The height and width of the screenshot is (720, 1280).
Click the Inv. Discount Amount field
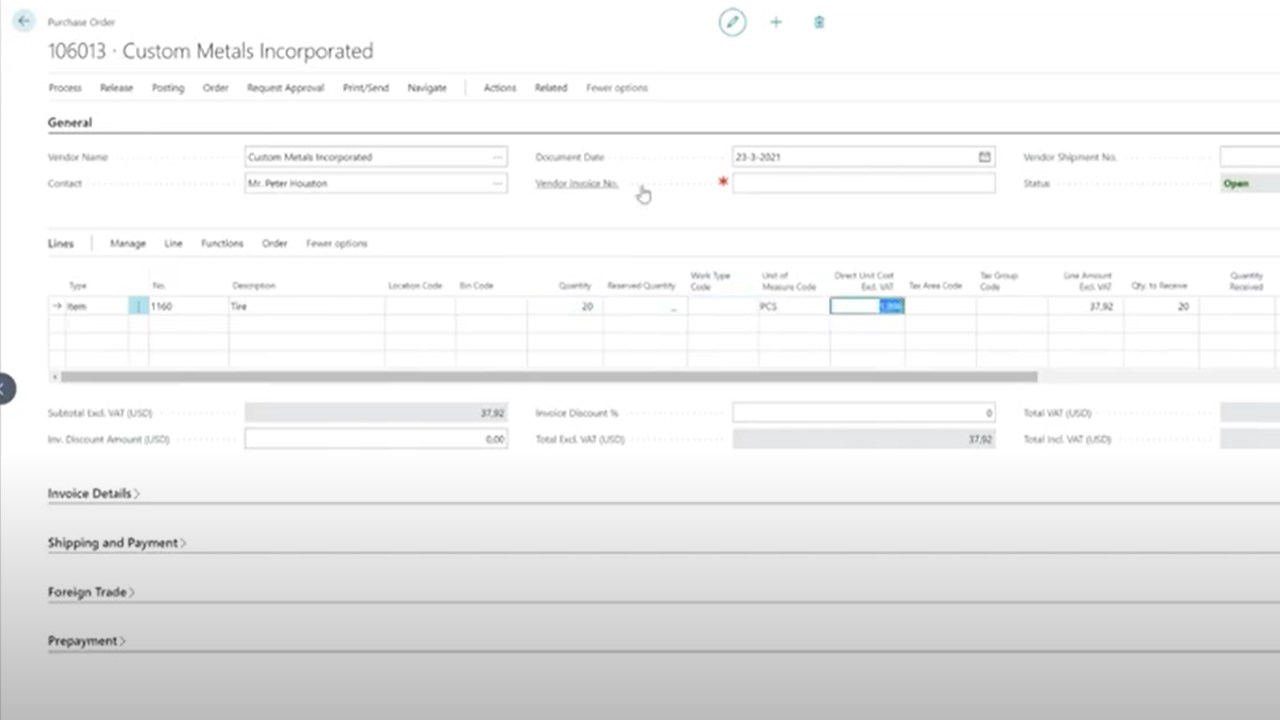pyautogui.click(x=376, y=439)
